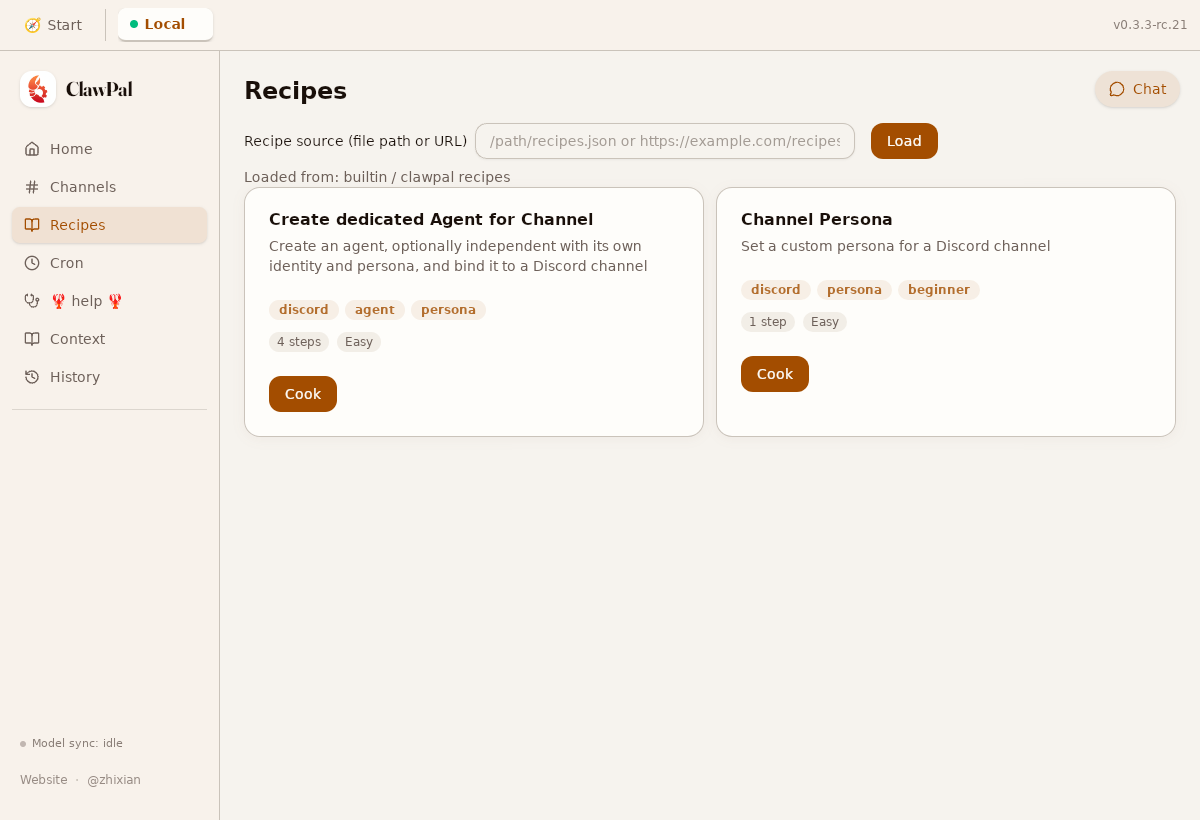Click the Local server status pill

[164, 23]
